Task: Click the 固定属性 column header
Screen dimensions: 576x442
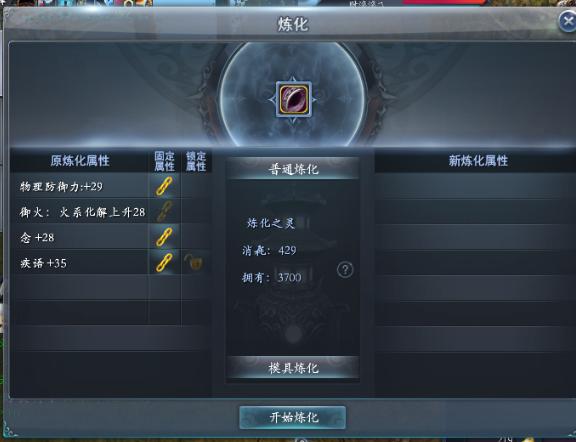Action: pyautogui.click(x=164, y=161)
